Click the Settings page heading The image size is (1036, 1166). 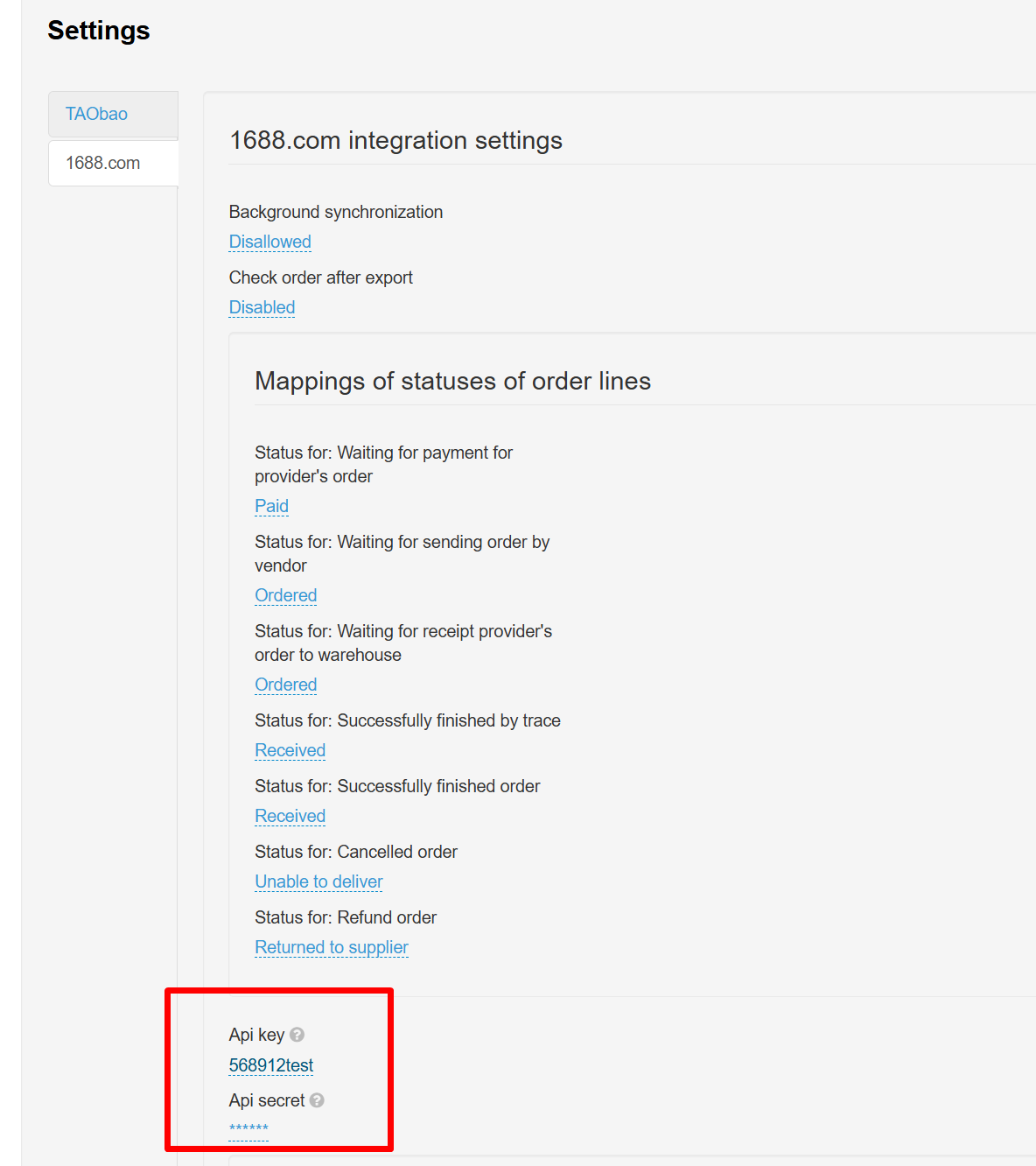tap(99, 31)
